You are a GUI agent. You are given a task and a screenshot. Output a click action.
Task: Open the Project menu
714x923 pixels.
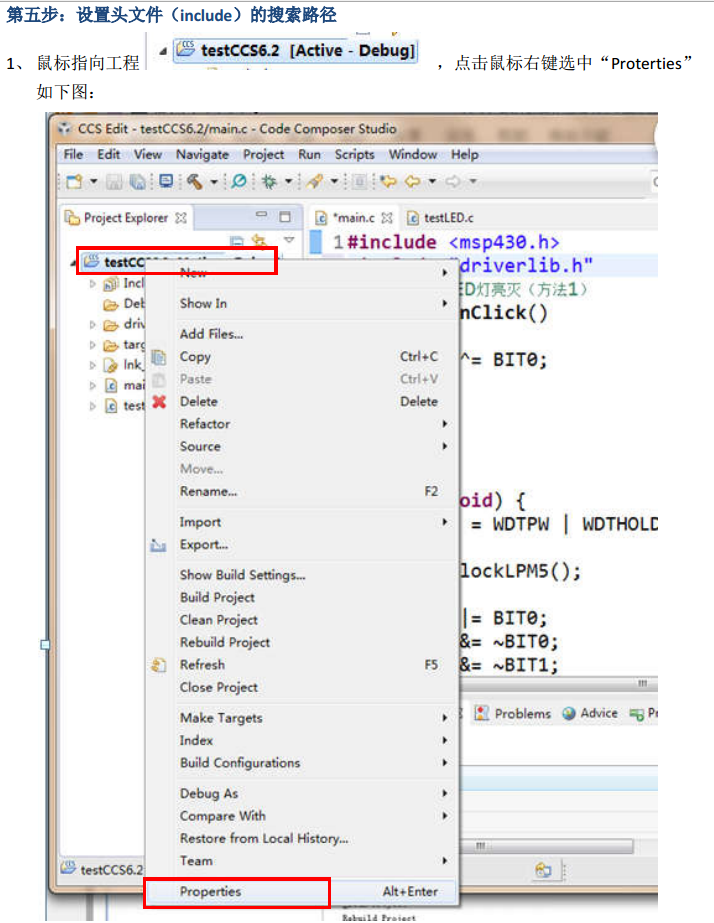[x=263, y=155]
